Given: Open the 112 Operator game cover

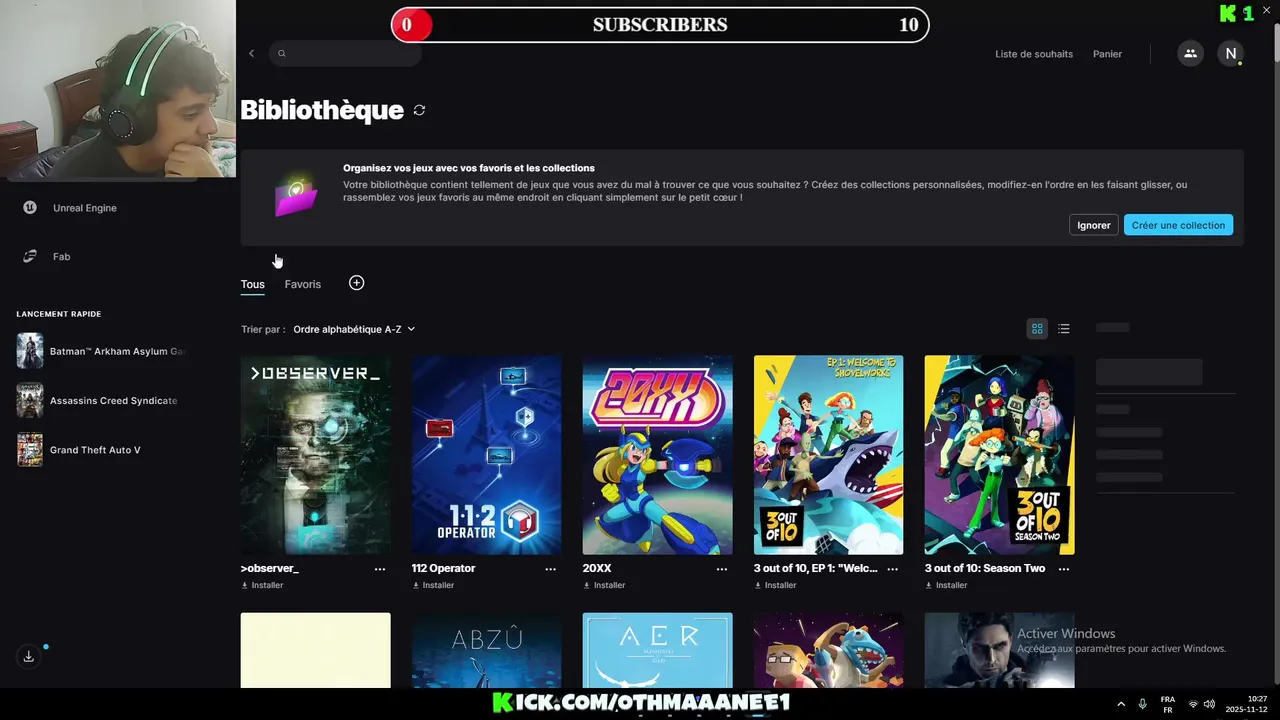Looking at the screenshot, I should pos(487,455).
